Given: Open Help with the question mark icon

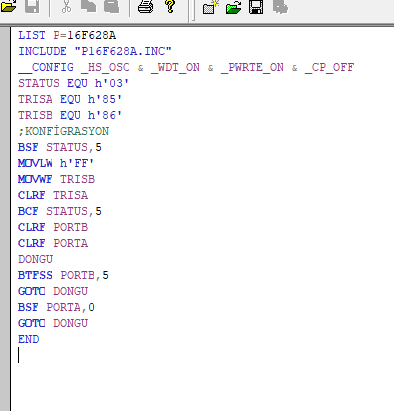Looking at the screenshot, I should [170, 7].
